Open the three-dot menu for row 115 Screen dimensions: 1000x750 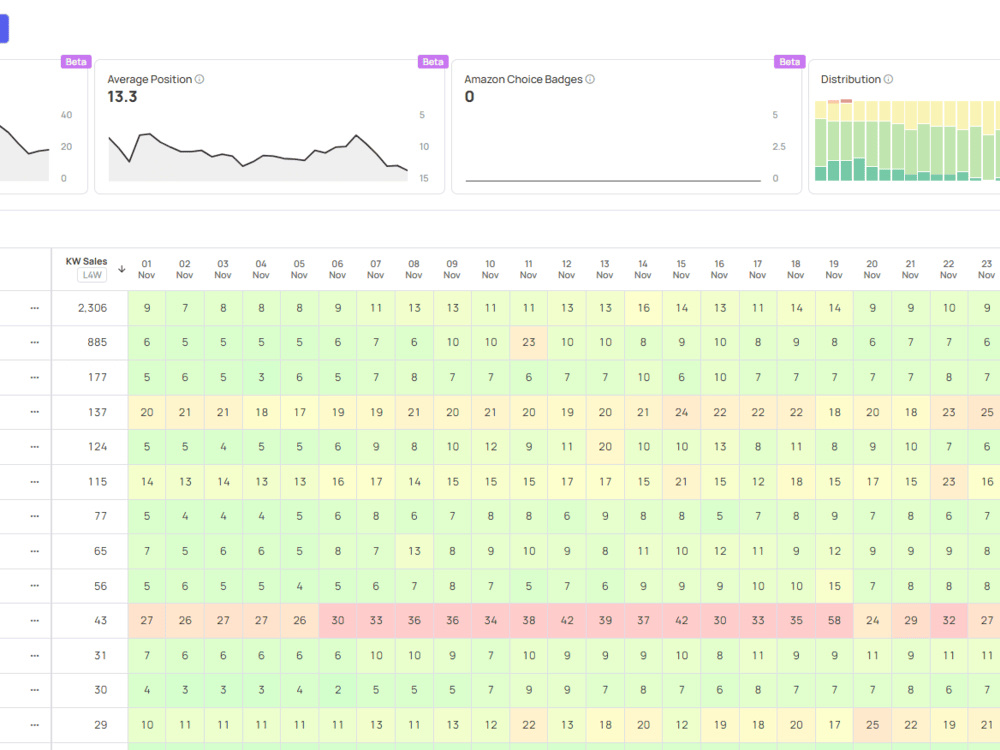click(x=34, y=482)
